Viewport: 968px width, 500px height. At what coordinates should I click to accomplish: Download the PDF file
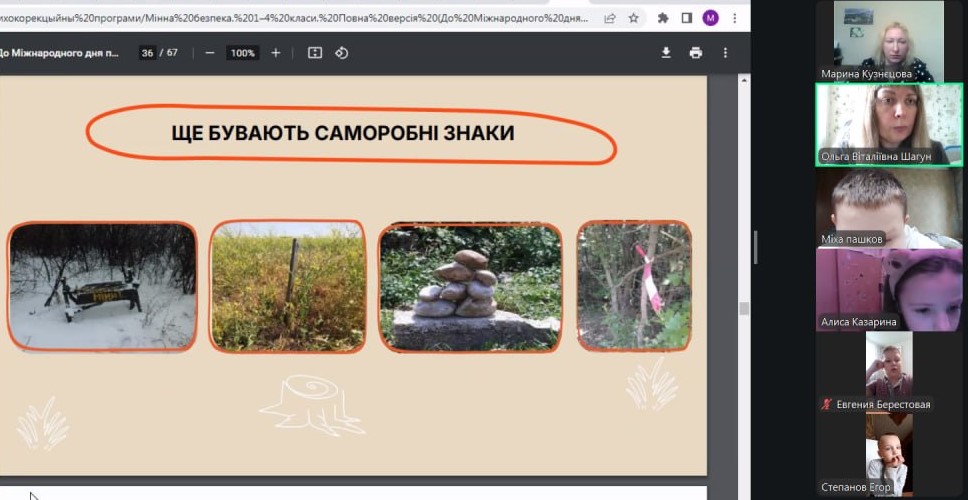[x=666, y=53]
